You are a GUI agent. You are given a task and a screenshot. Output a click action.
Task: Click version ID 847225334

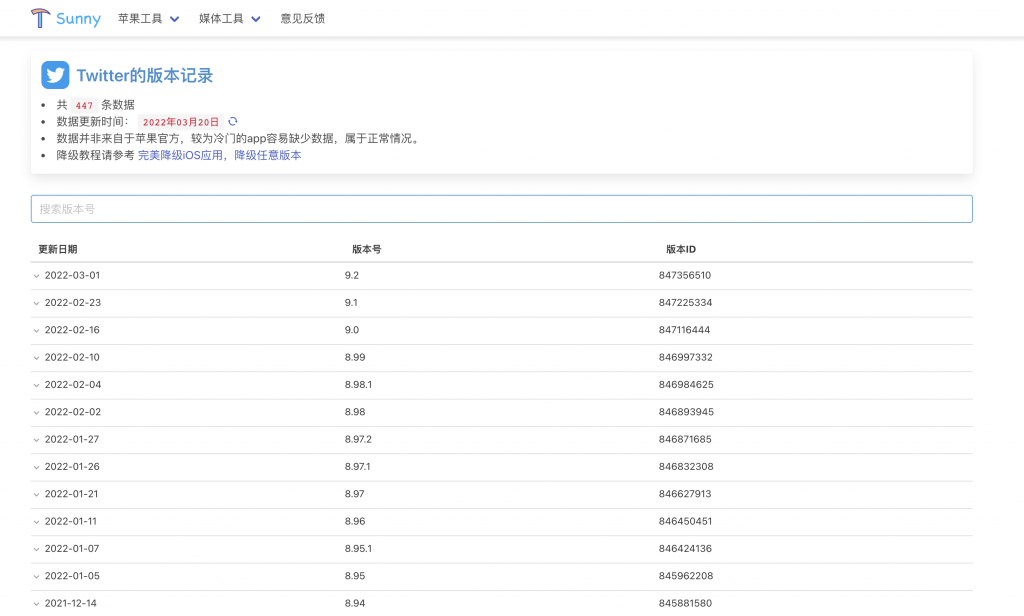click(686, 303)
